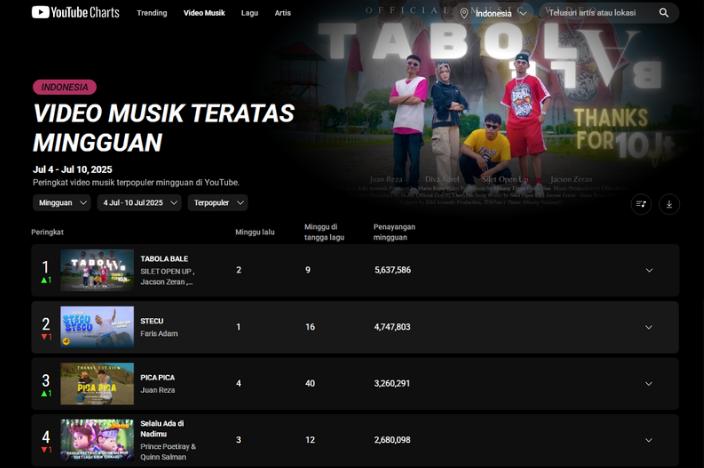Open the Indonesia country dropdown
This screenshot has width=704, height=468.
click(493, 13)
